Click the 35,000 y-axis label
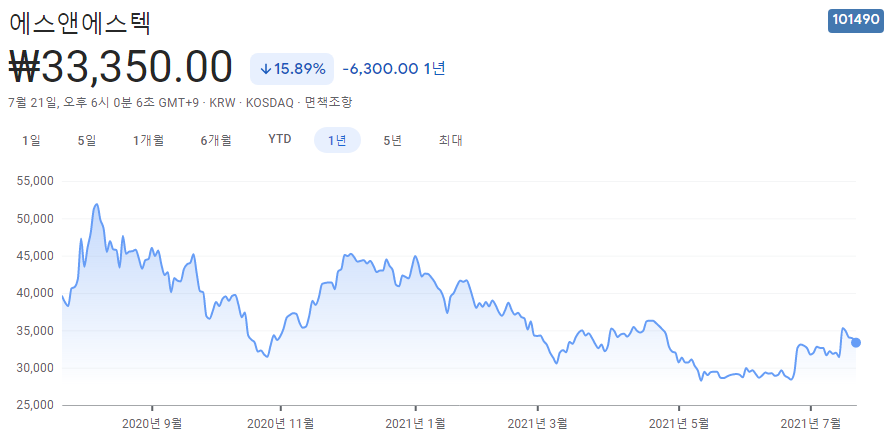The height and width of the screenshot is (444, 893). point(35,331)
